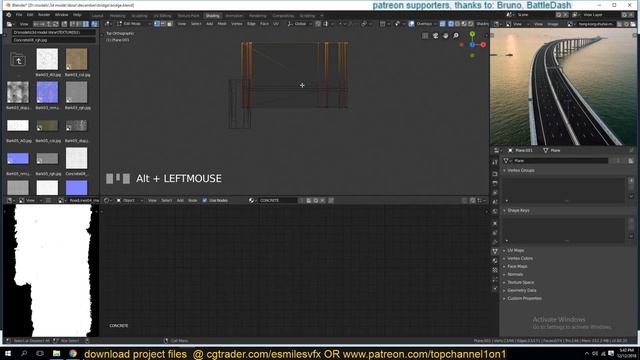The height and width of the screenshot is (360, 640).
Task: Expand the Custom Properties panel
Action: coord(524,298)
